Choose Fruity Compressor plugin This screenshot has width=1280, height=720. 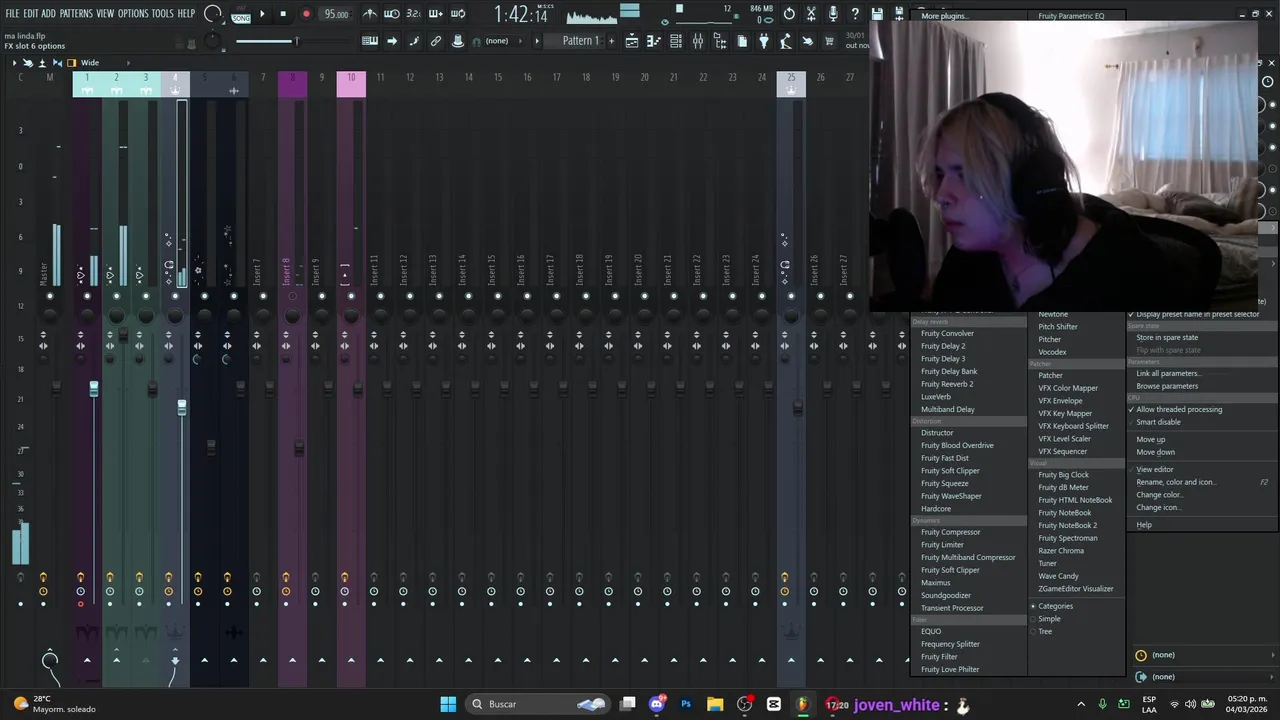click(x=950, y=532)
